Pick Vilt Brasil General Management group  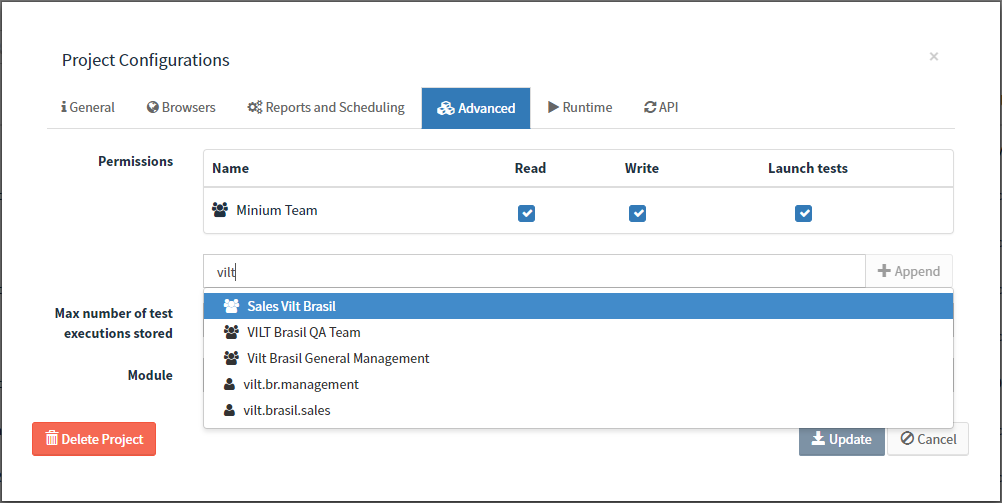(578, 359)
